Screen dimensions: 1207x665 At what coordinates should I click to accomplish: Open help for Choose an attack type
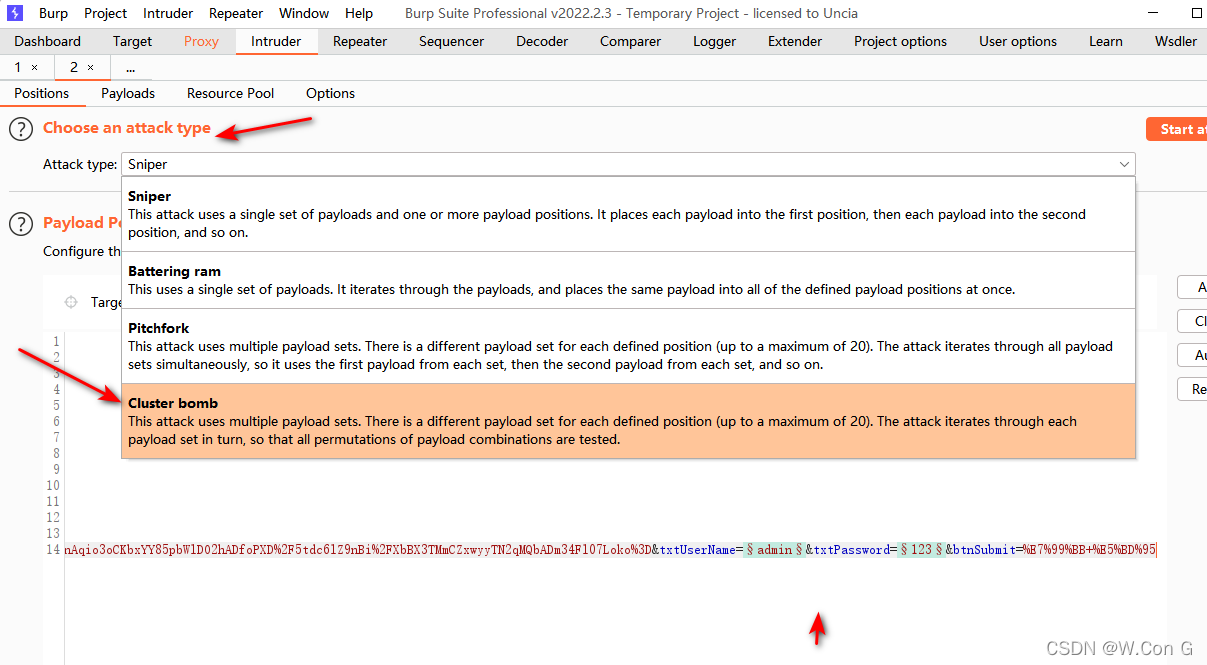[x=21, y=129]
